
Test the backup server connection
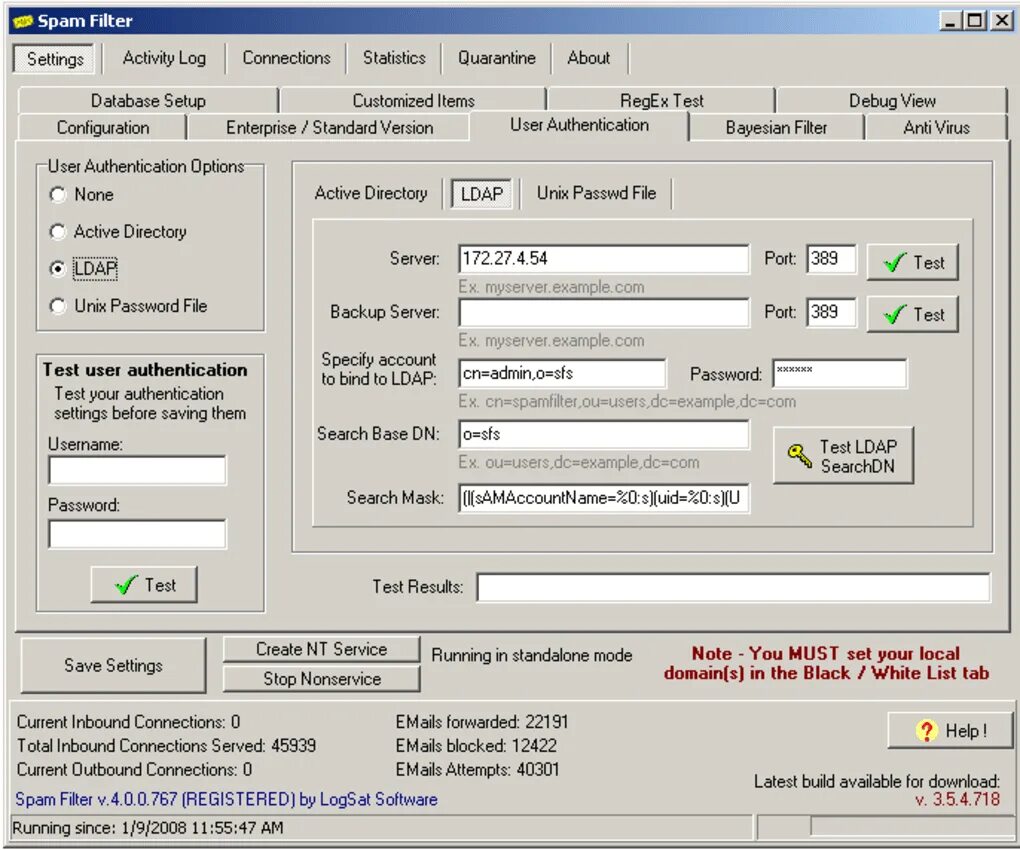(x=913, y=315)
